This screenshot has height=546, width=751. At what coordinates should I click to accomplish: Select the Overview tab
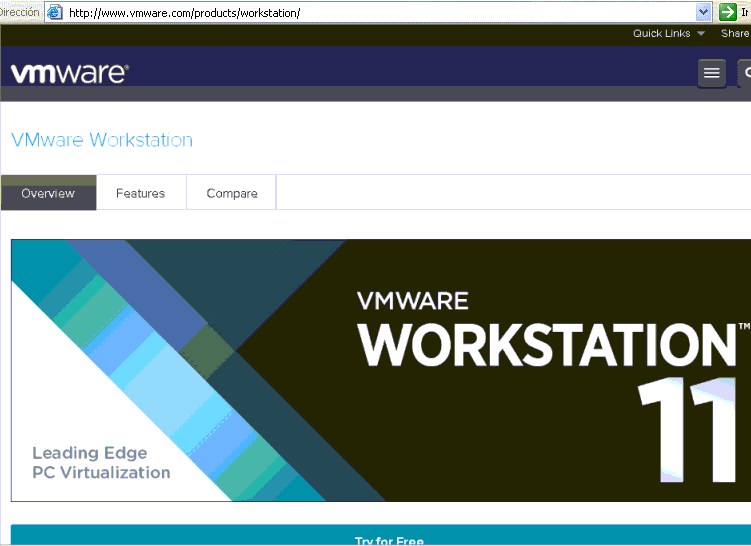pos(48,193)
